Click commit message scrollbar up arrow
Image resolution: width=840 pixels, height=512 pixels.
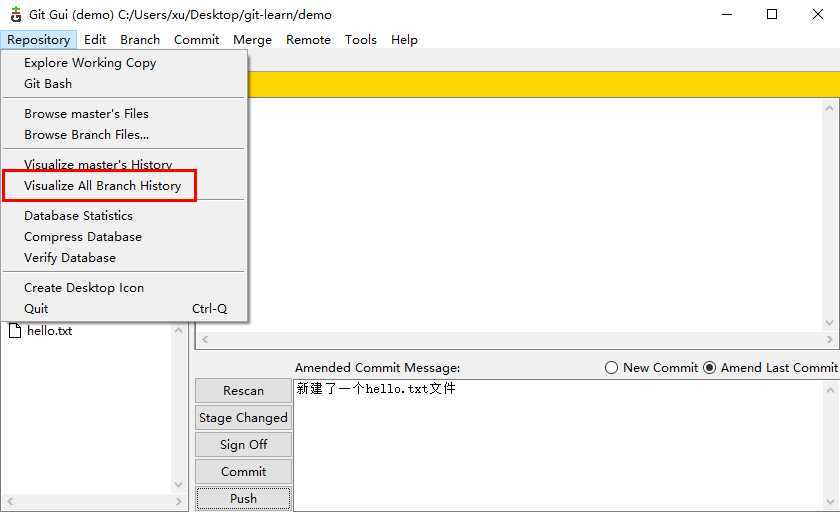pyautogui.click(x=830, y=390)
